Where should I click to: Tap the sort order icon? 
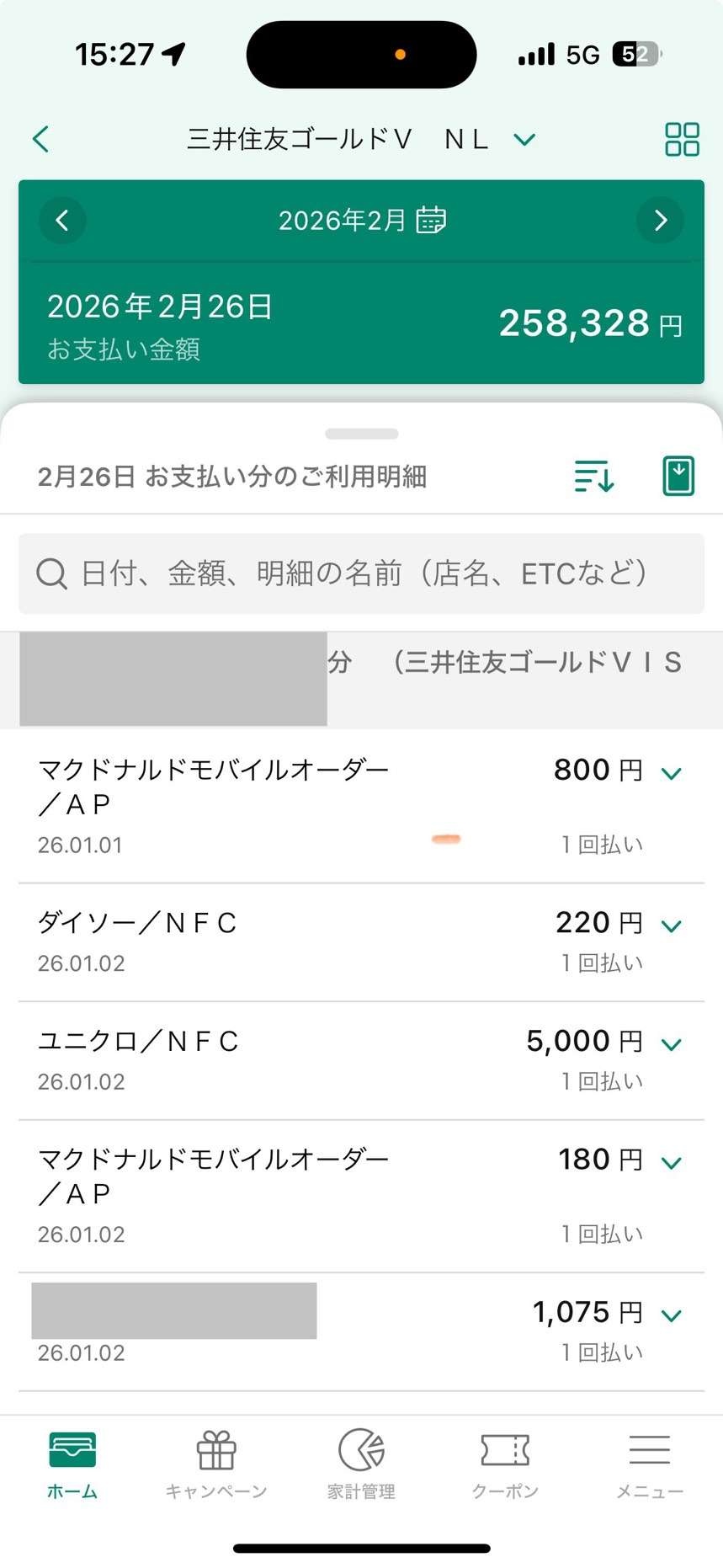(594, 476)
